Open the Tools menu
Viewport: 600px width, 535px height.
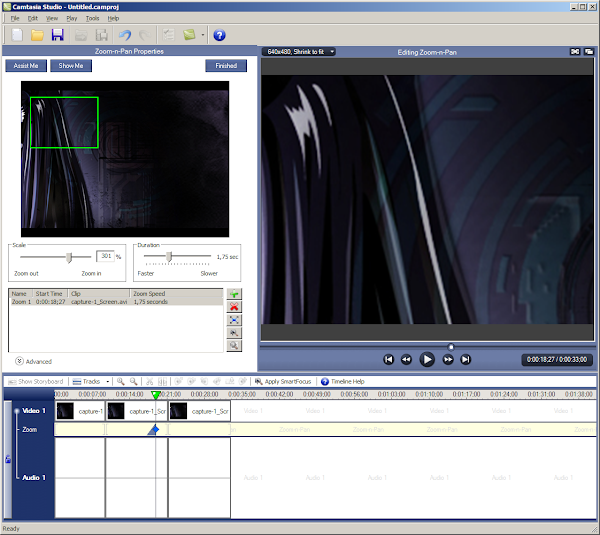(x=92, y=18)
